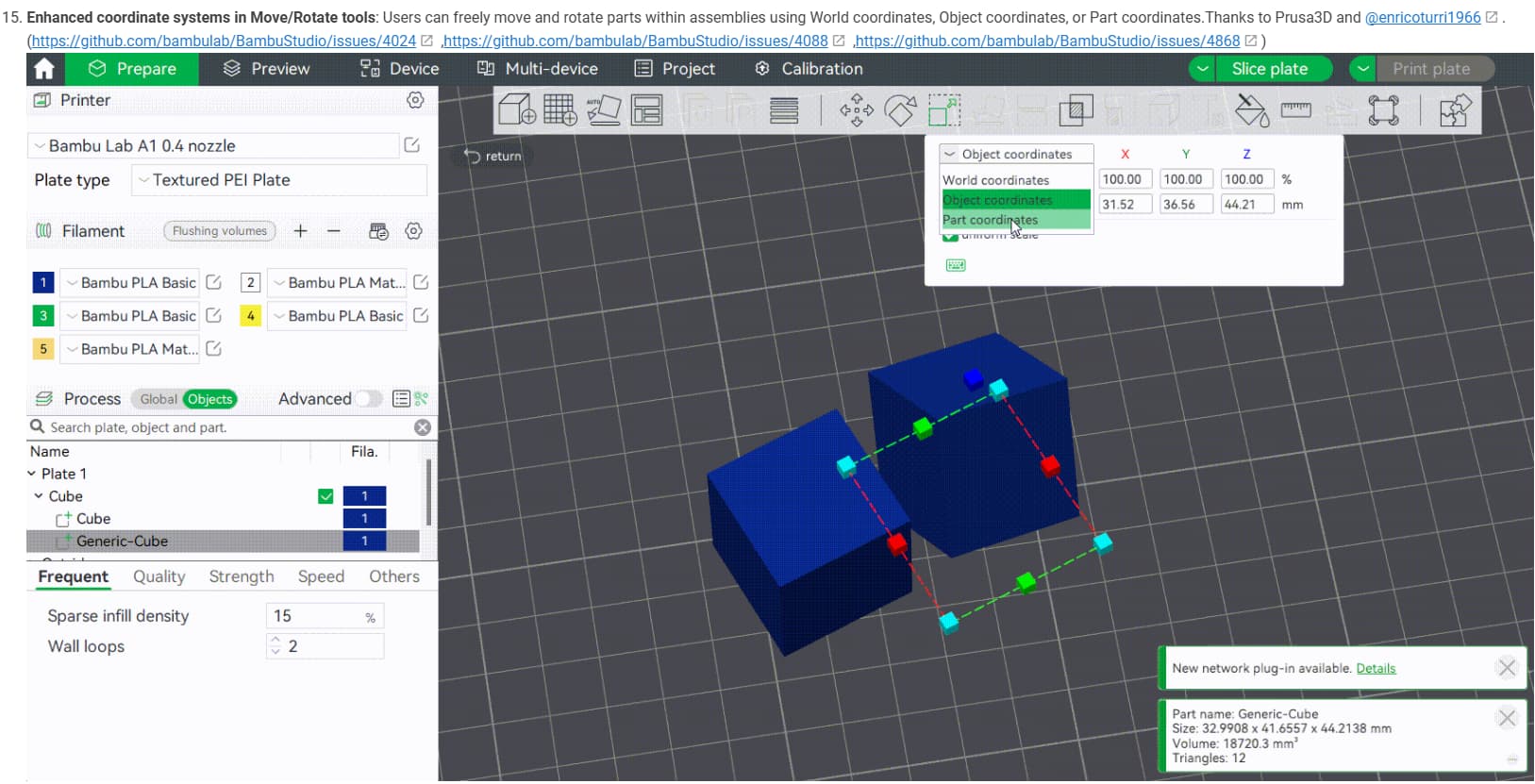Collapse the Plate 1 tree node
The height and width of the screenshot is (784, 1535).
pyautogui.click(x=31, y=474)
